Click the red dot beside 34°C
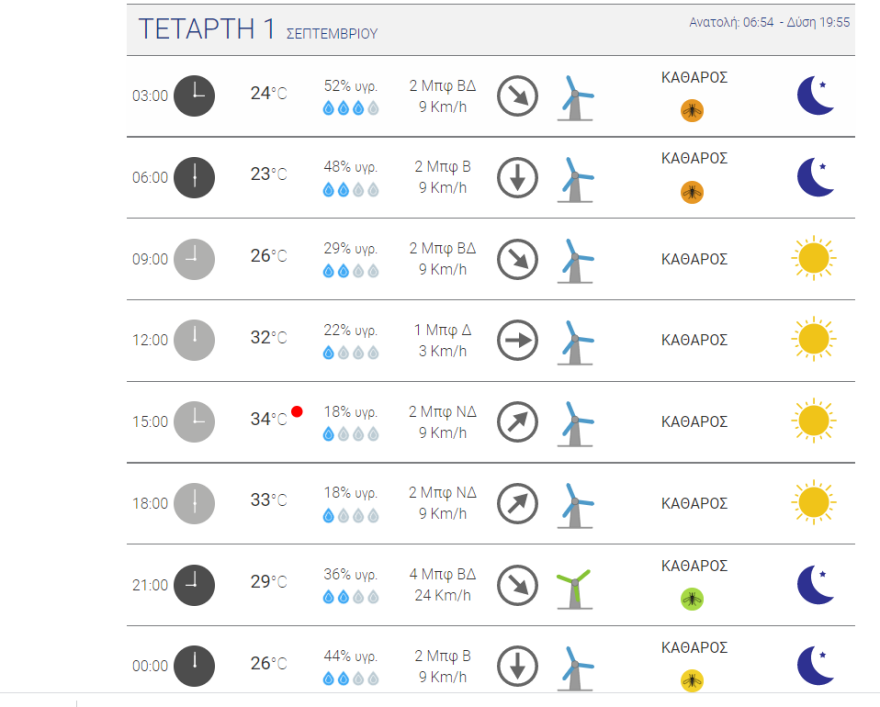Image resolution: width=880 pixels, height=707 pixels. [297, 411]
